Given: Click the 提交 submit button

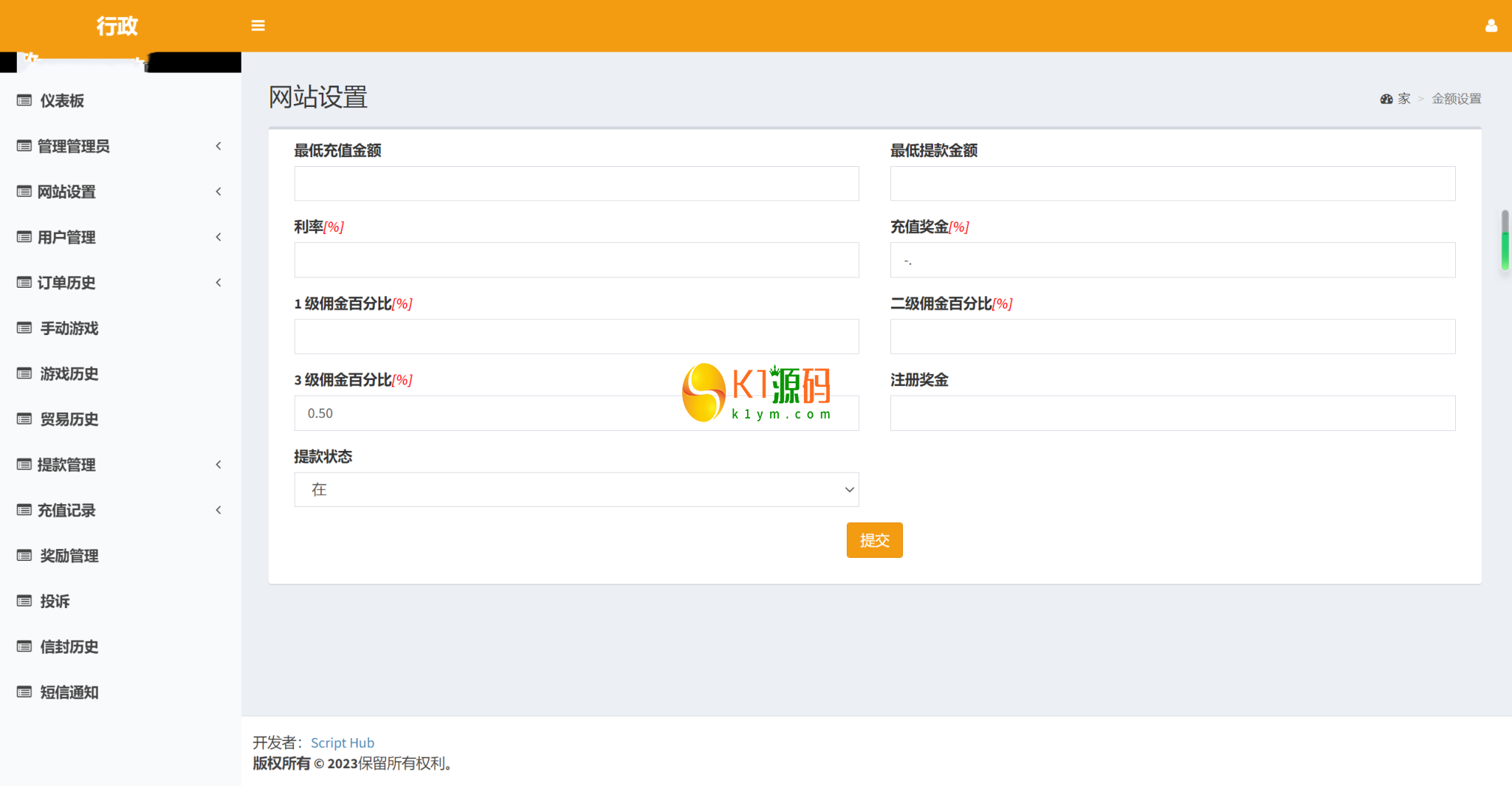Looking at the screenshot, I should [874, 540].
